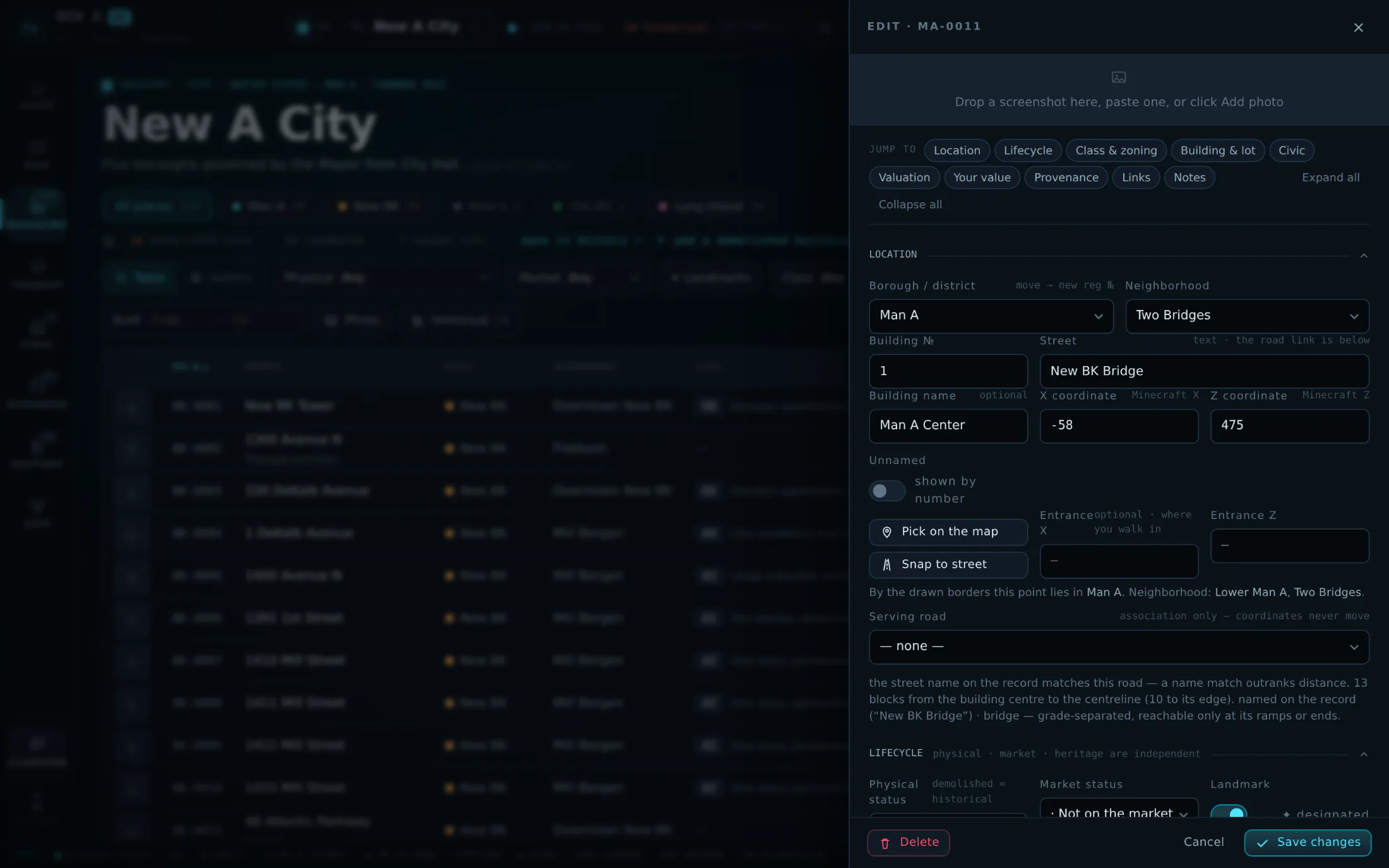Jump to Your value section

[982, 177]
